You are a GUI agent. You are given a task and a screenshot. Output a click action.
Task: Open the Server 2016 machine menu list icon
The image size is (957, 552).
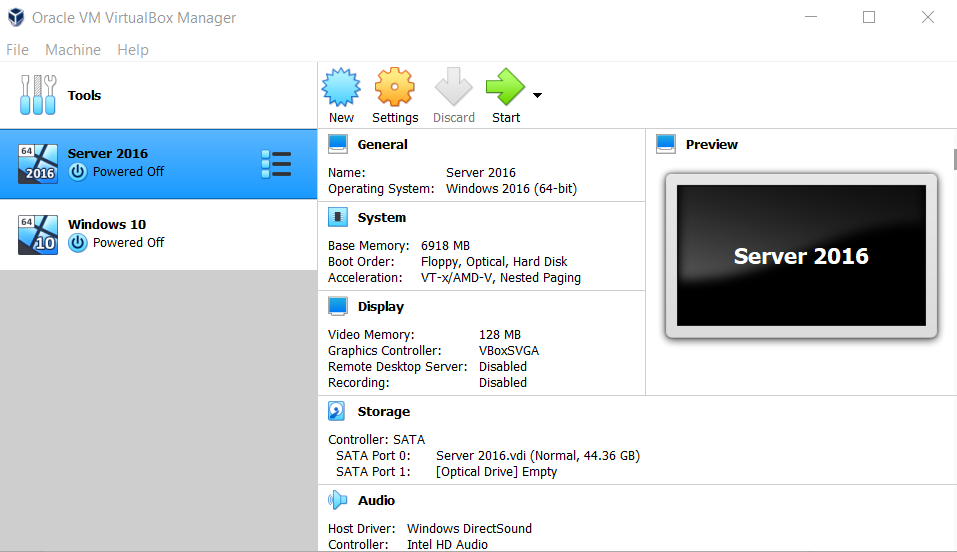[x=276, y=164]
